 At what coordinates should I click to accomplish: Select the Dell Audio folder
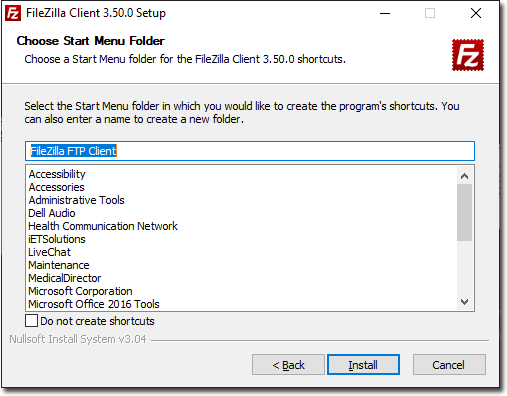(x=52, y=213)
